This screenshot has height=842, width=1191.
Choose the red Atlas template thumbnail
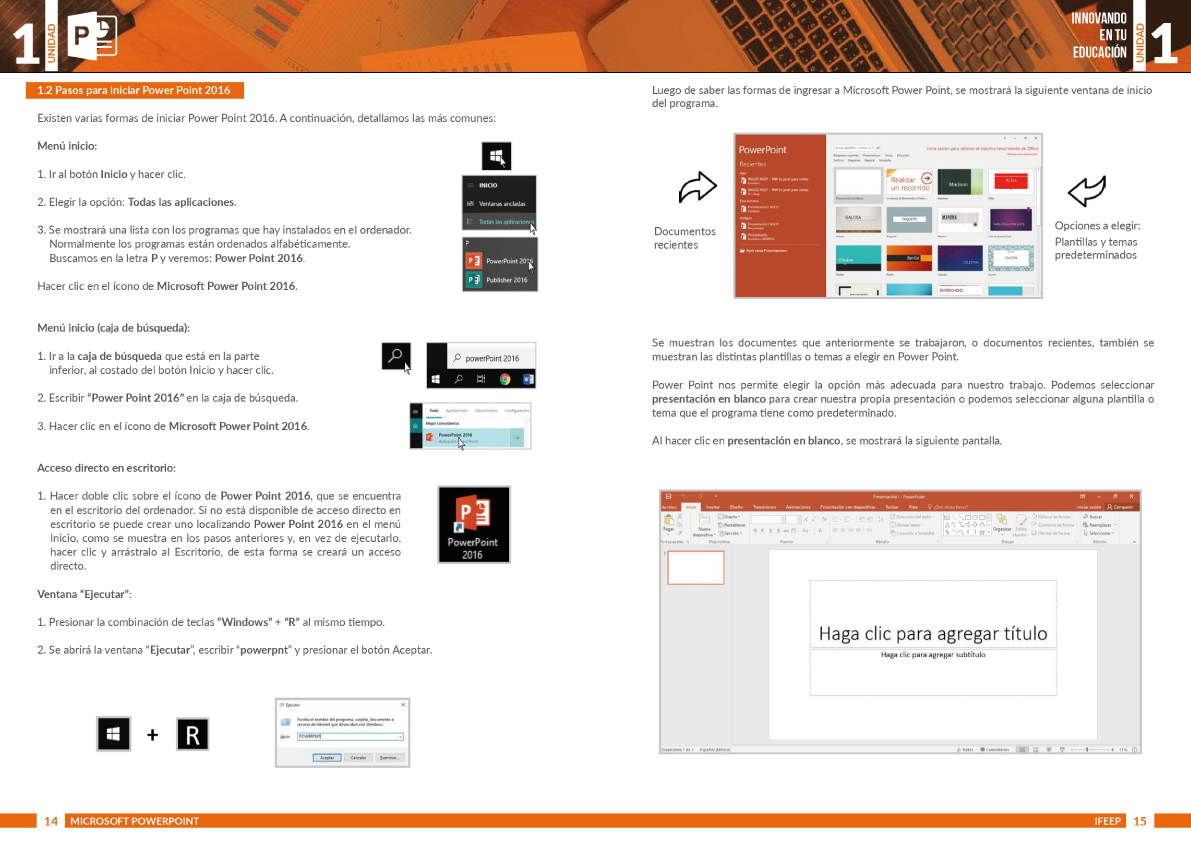tap(1011, 182)
